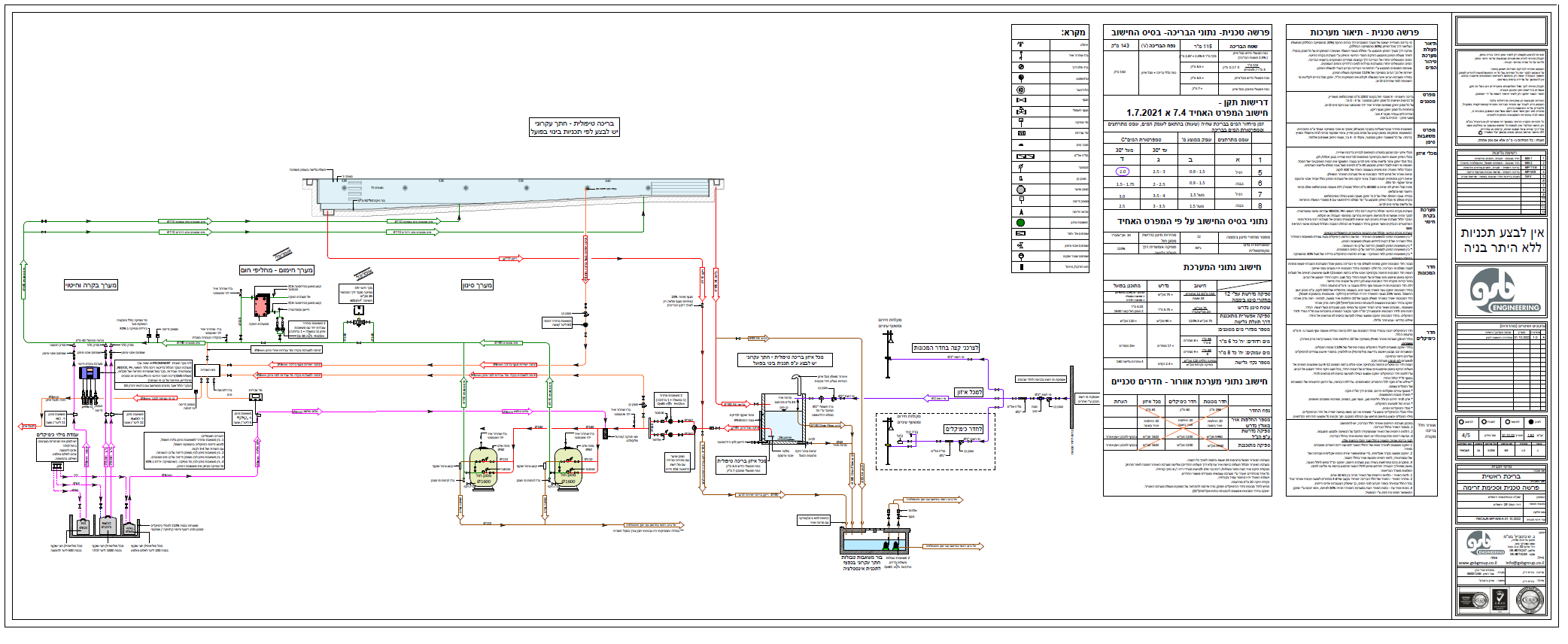Screen dimensions: 1568x644
Task: Click the red heat exchanger symbol
Action: point(262,305)
